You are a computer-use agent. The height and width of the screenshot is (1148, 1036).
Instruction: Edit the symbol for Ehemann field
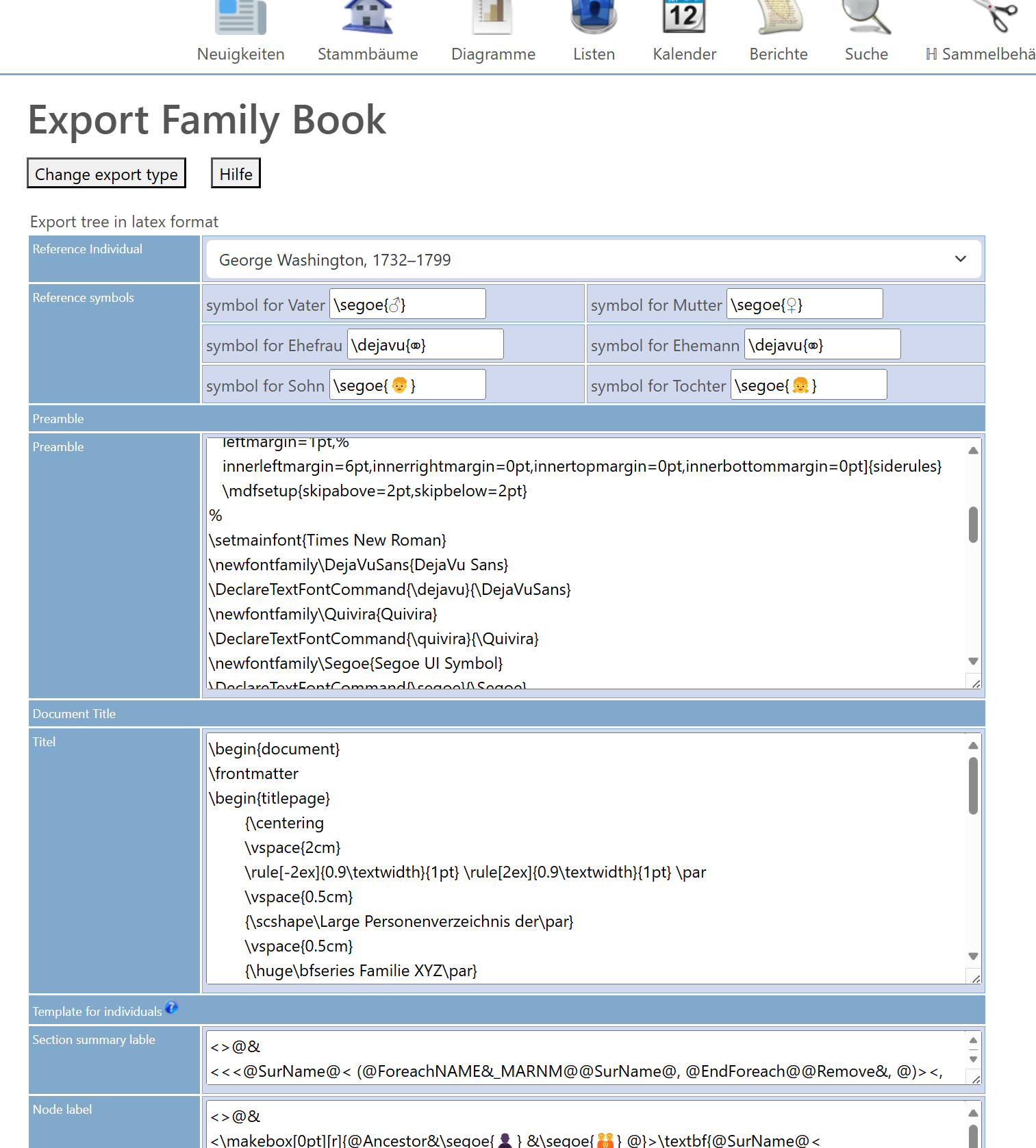[x=822, y=344]
